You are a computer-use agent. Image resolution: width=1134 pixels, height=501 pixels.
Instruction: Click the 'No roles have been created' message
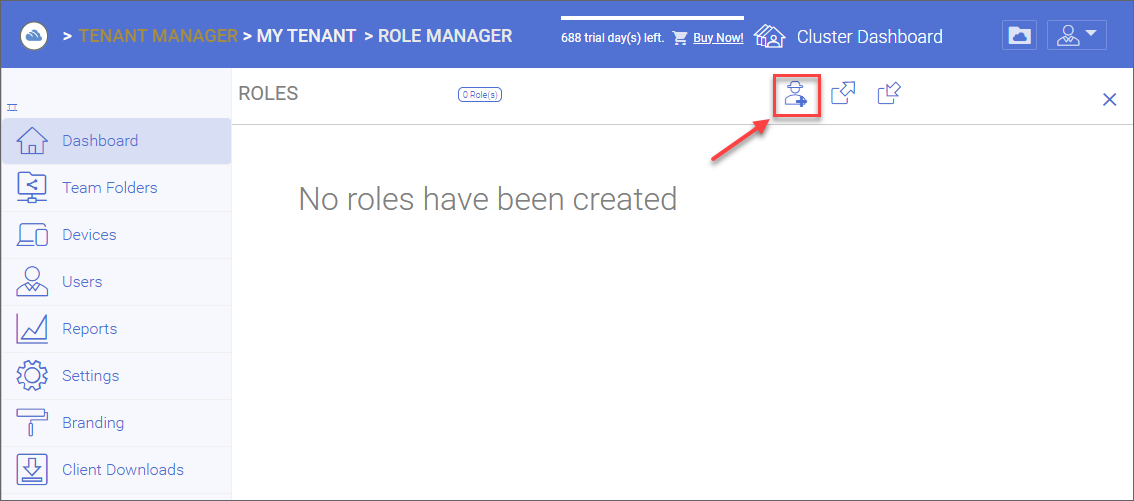click(487, 199)
